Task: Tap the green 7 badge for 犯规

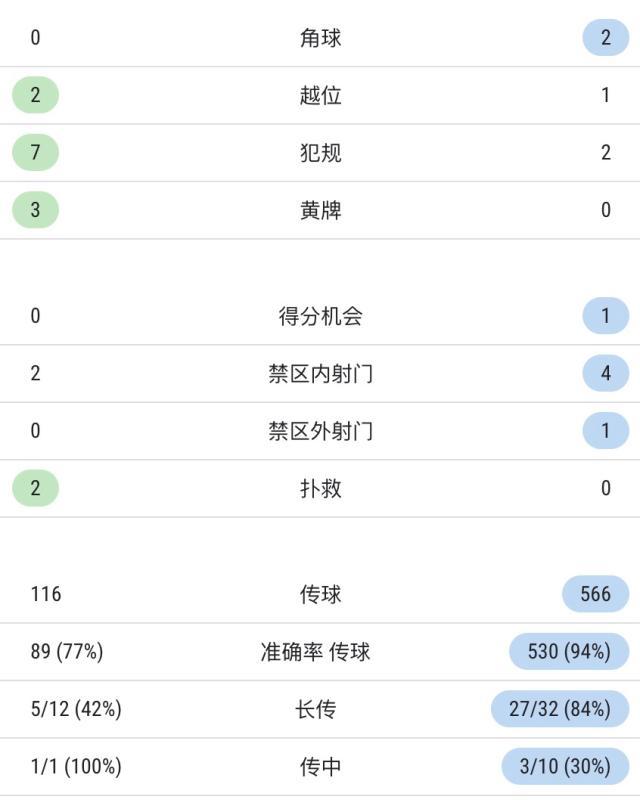Action: click(x=35, y=153)
